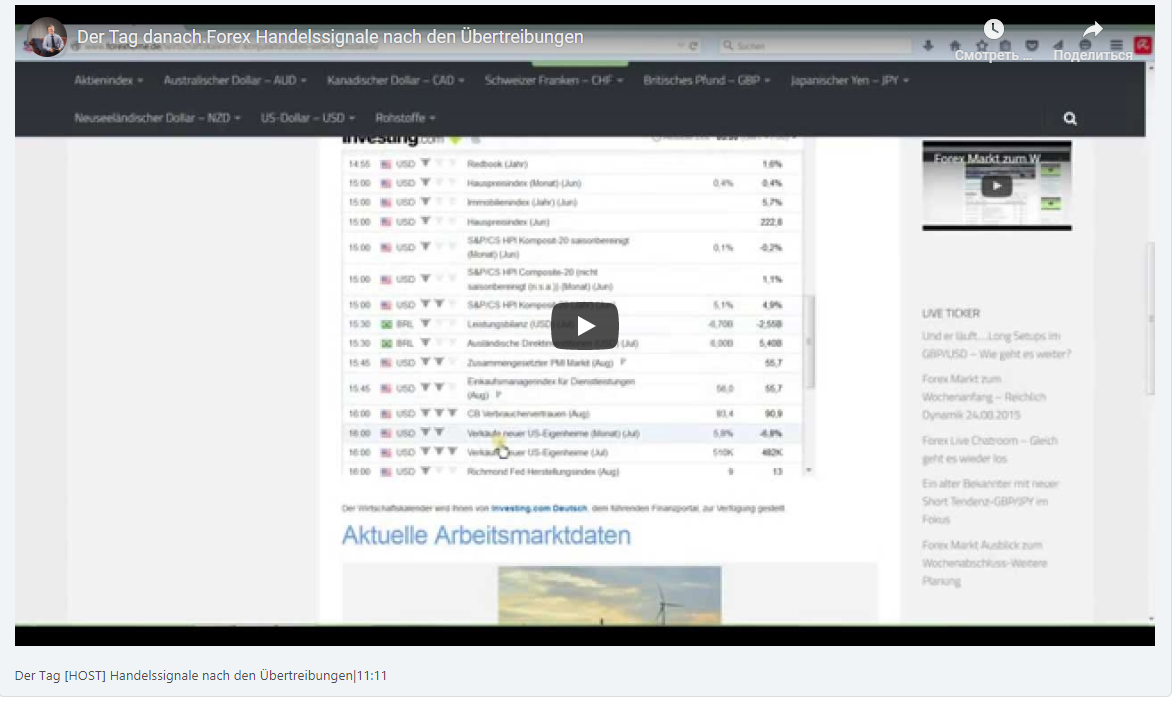Viewport: 1175px width, 705px height.
Task: Open the US-Dollar – USD menu
Action: click(306, 118)
